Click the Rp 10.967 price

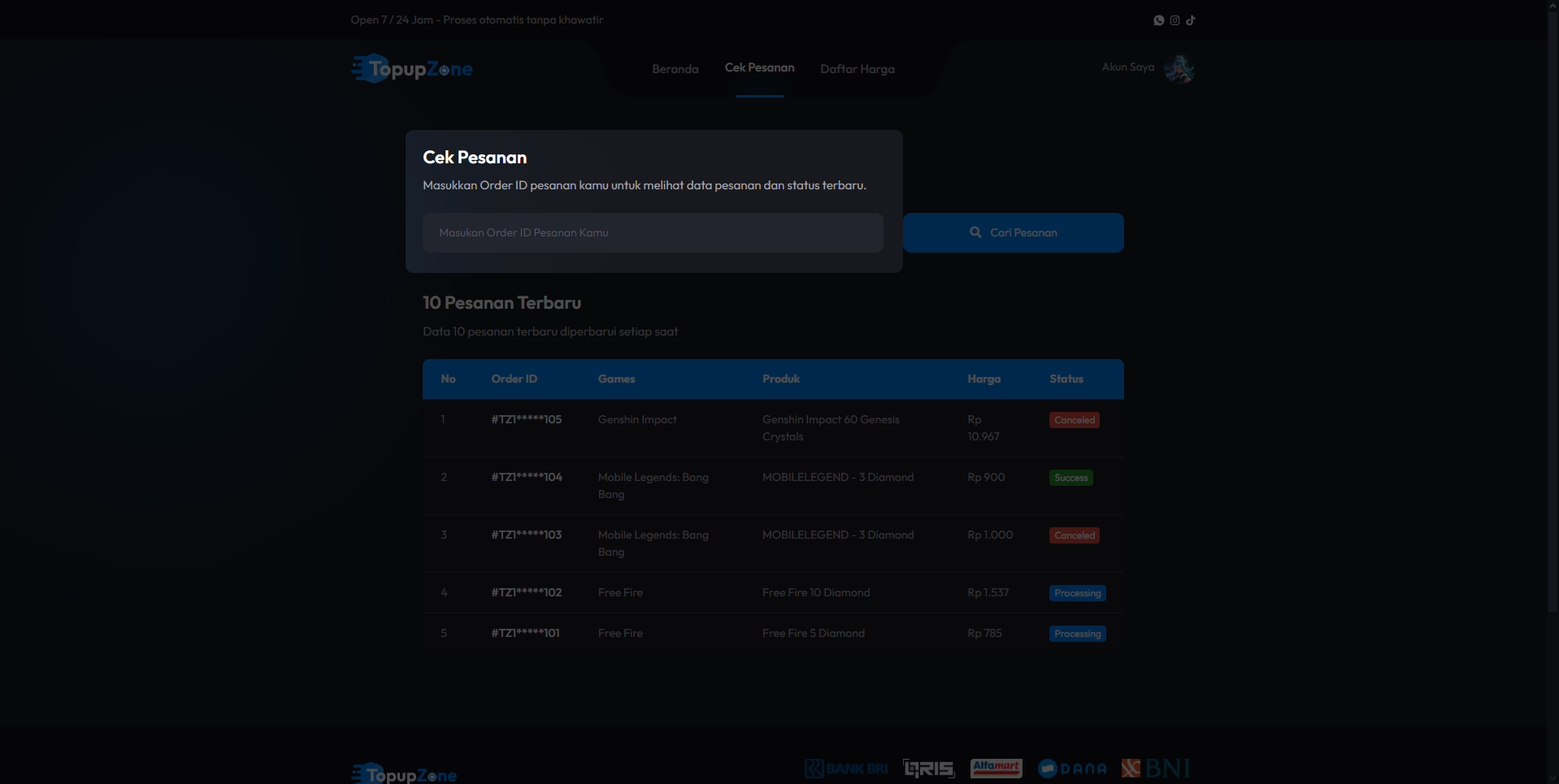click(x=984, y=428)
